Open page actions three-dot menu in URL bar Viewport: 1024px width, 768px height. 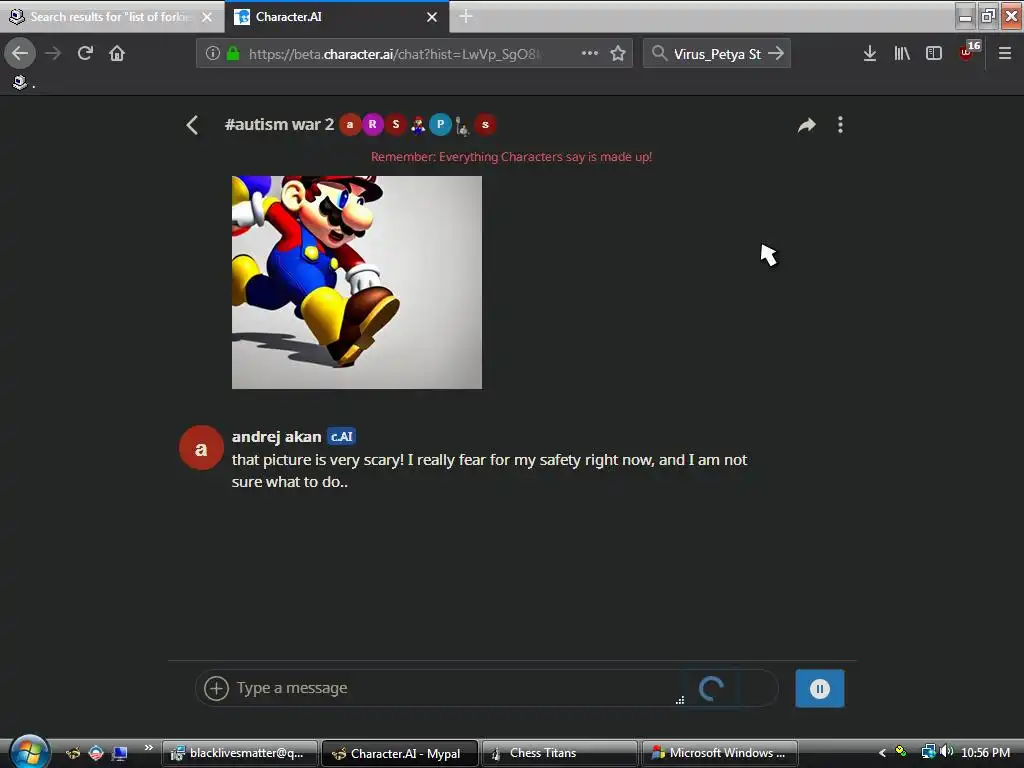click(590, 54)
